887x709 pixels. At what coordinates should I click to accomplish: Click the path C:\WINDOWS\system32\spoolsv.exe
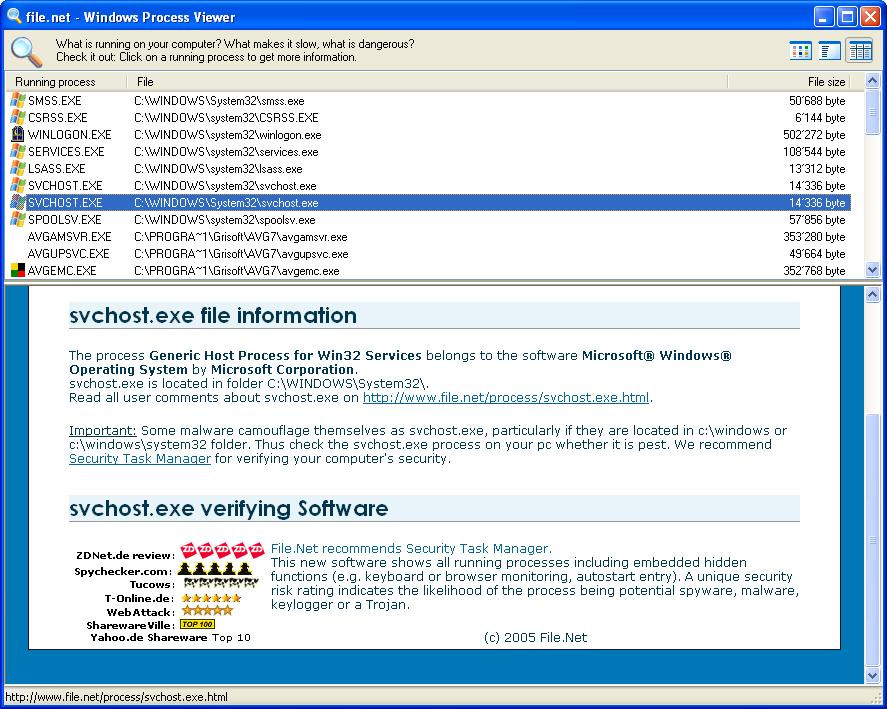[225, 220]
